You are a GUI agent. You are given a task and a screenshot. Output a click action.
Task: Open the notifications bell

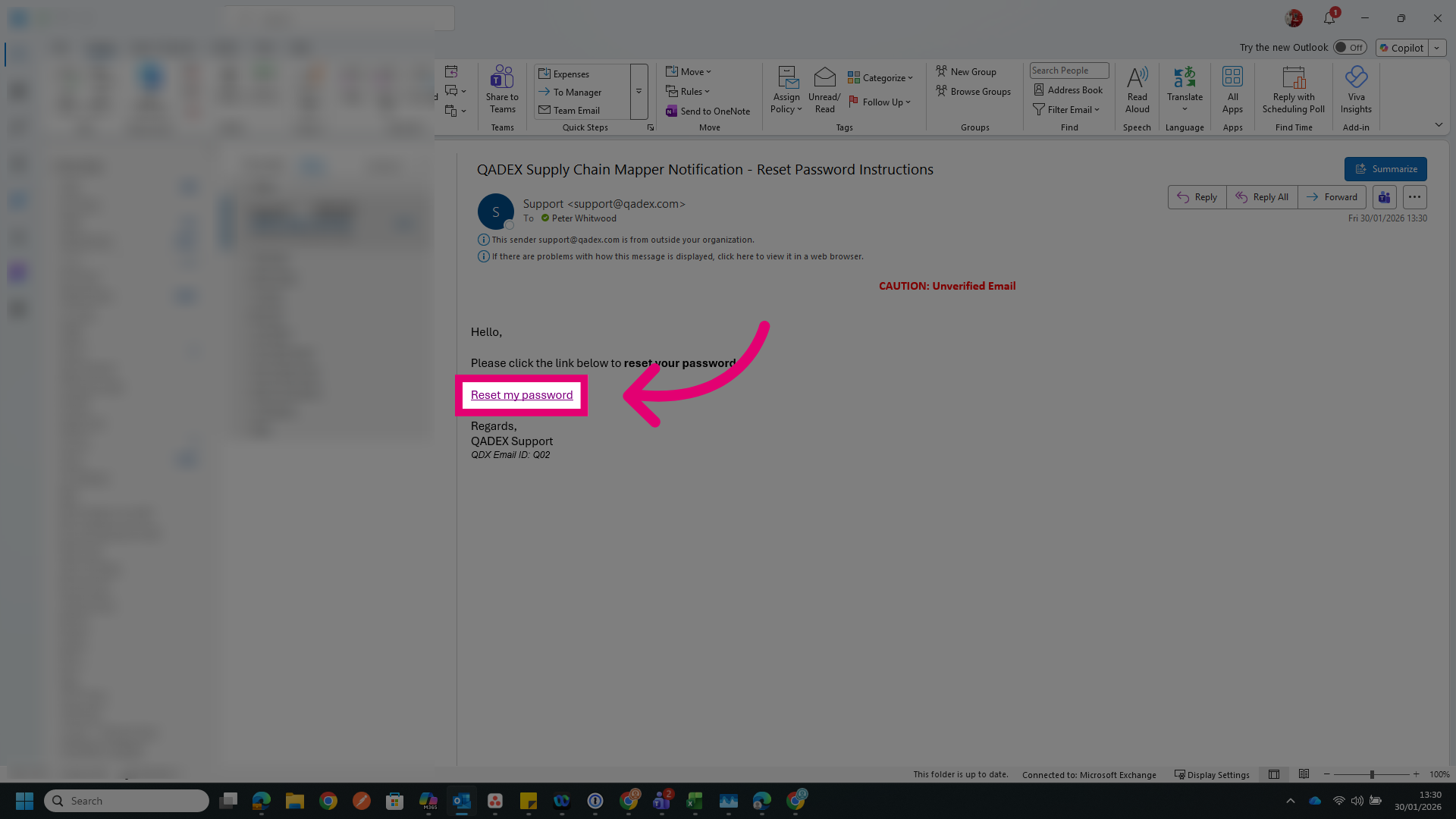pos(1329,17)
